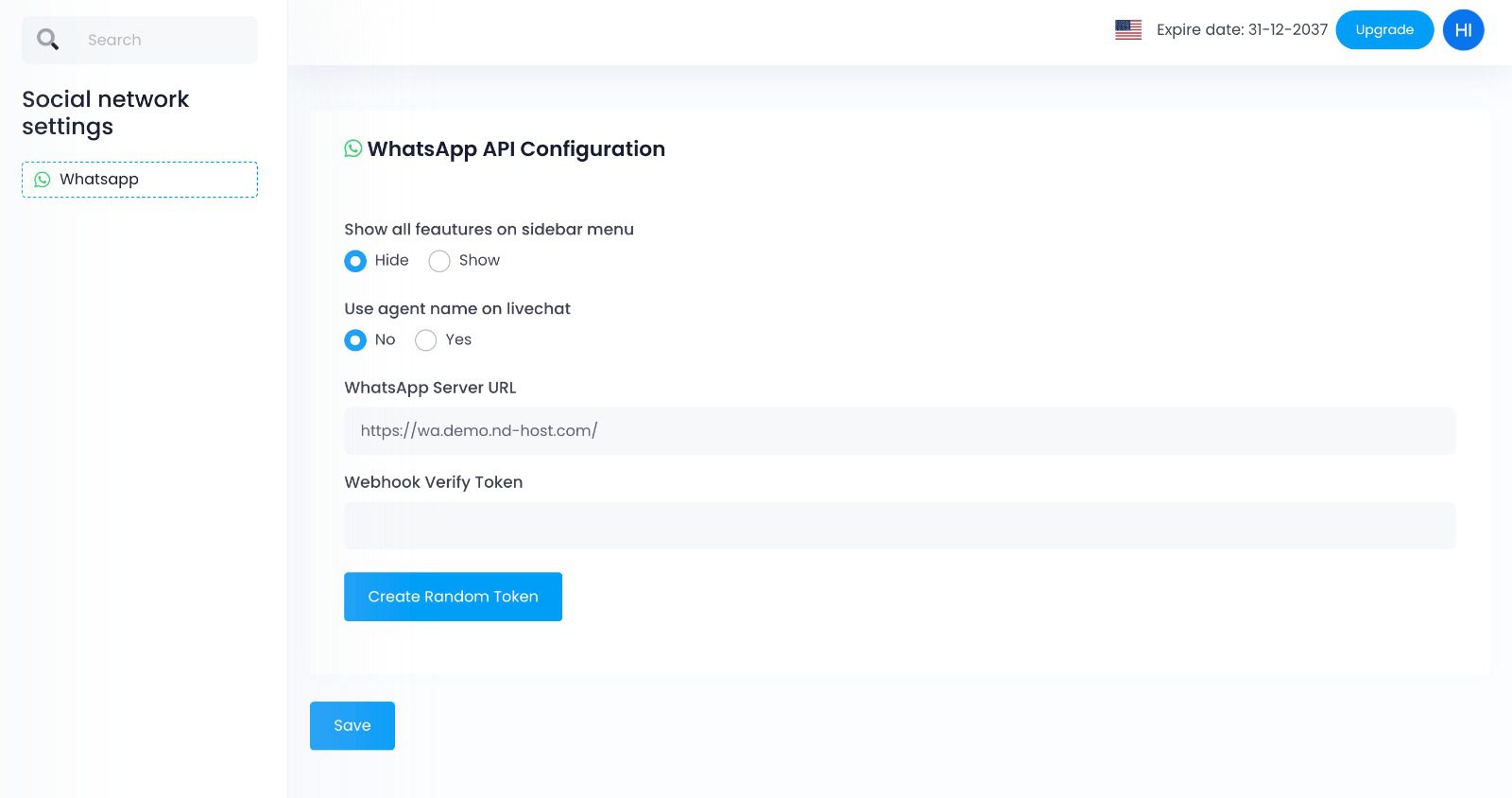
Task: Select Show for sidebar menu features
Action: tap(439, 261)
